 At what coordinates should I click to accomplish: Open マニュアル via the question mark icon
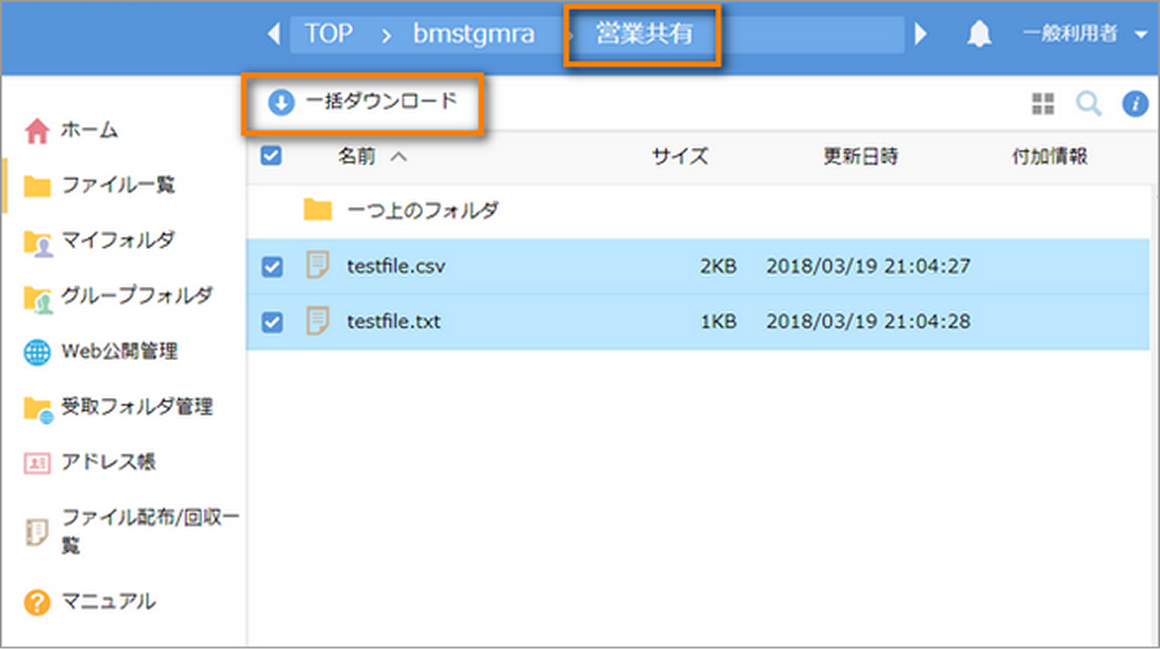[35, 603]
